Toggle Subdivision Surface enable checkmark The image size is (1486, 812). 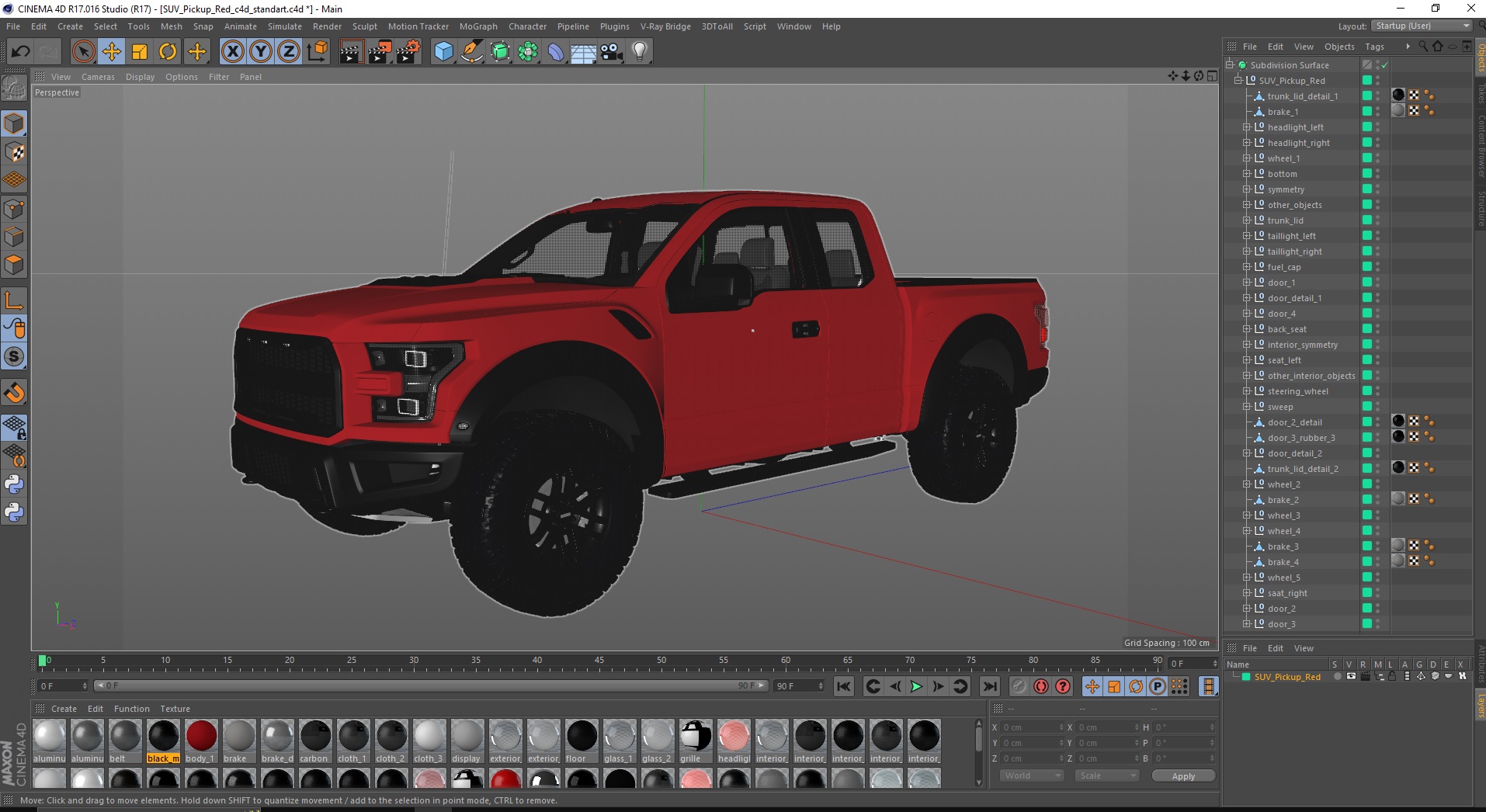(x=1384, y=65)
